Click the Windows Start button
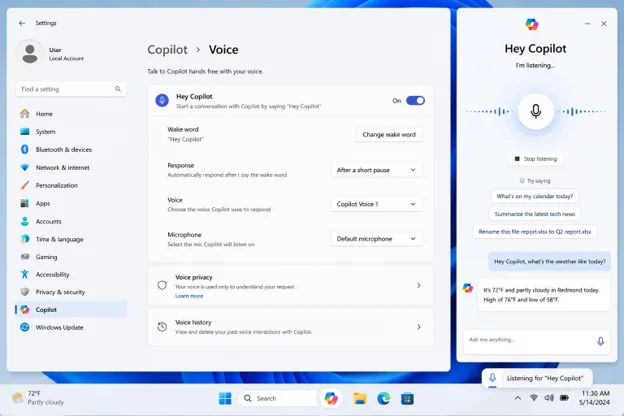 click(x=225, y=398)
